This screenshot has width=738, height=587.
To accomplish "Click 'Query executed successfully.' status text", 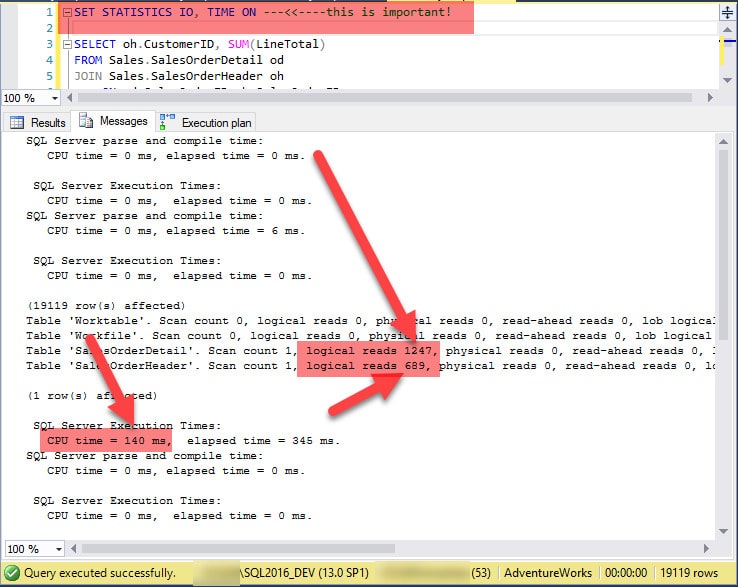I will click(x=99, y=573).
